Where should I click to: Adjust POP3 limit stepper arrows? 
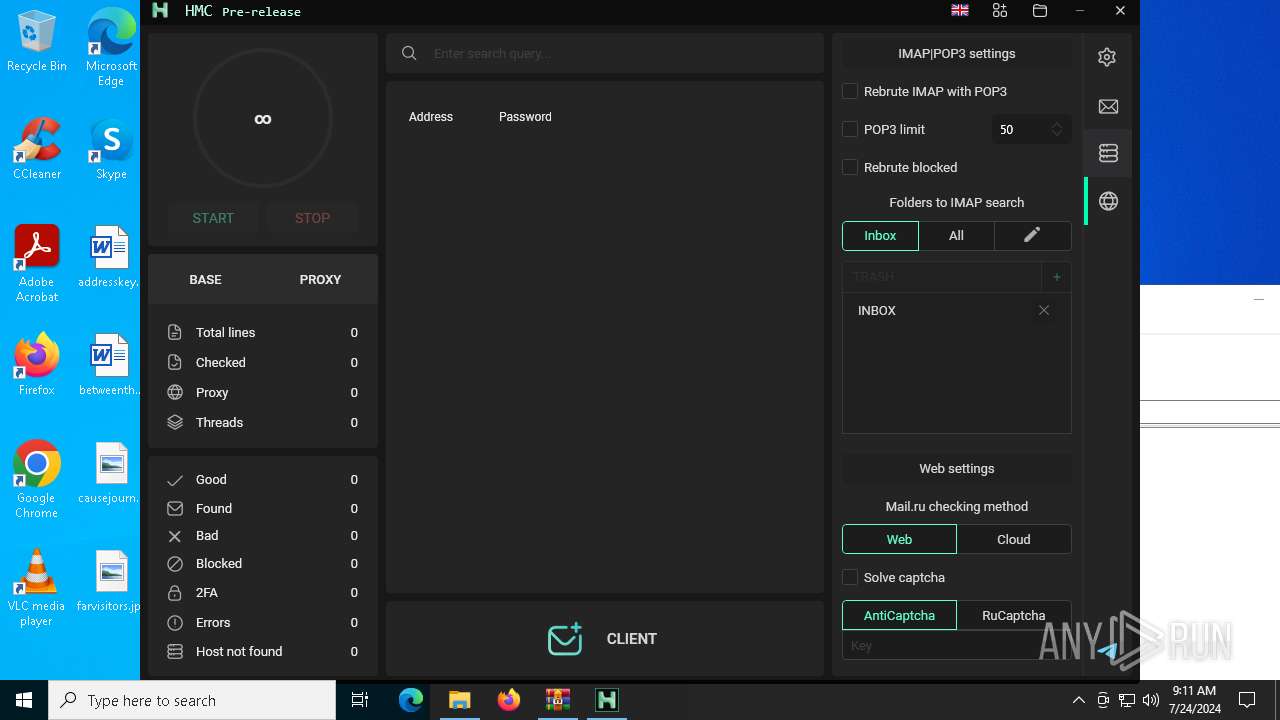click(x=1057, y=129)
